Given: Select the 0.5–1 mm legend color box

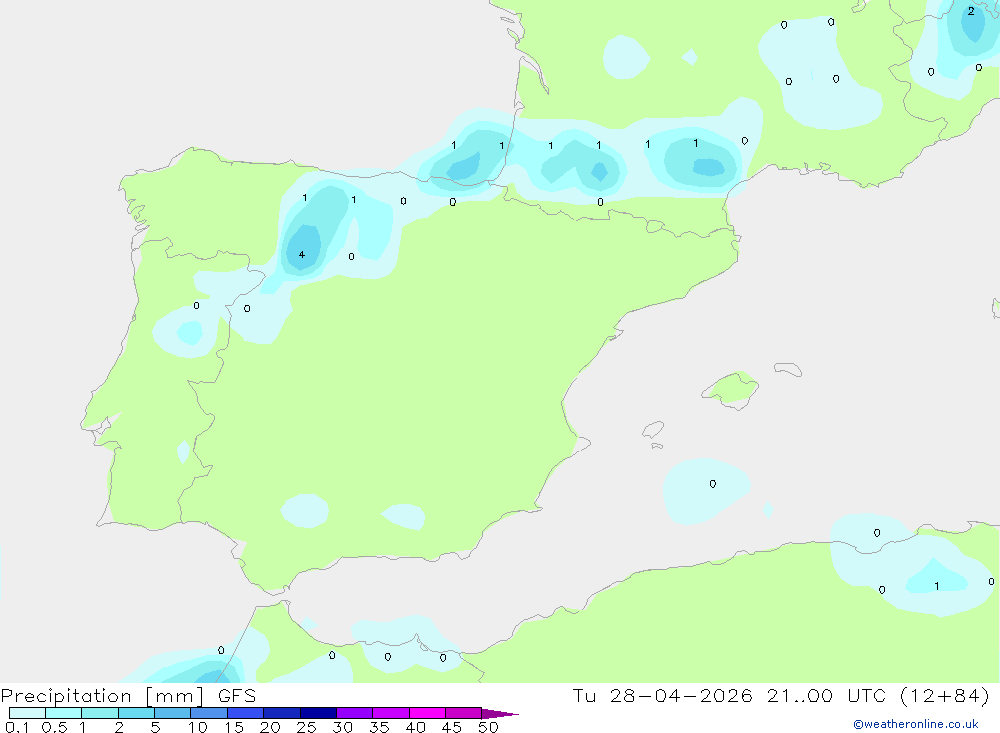Looking at the screenshot, I should [x=63, y=713].
